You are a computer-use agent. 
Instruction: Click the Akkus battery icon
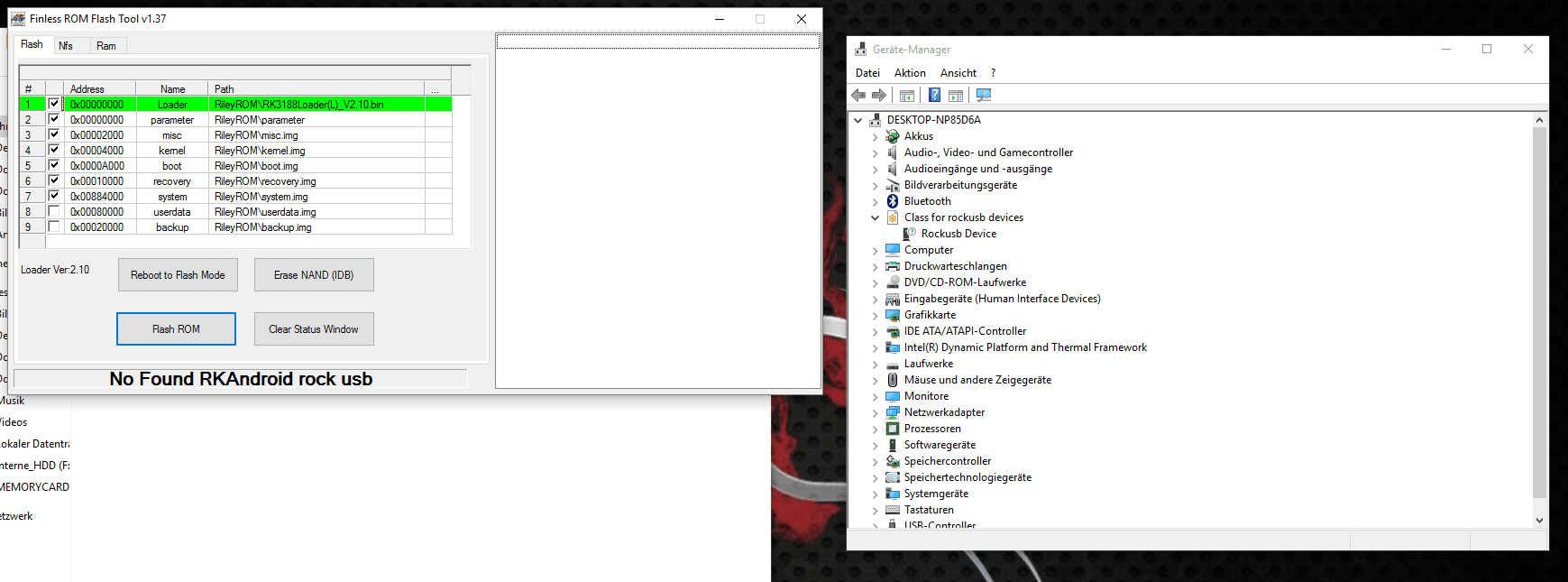[893, 136]
